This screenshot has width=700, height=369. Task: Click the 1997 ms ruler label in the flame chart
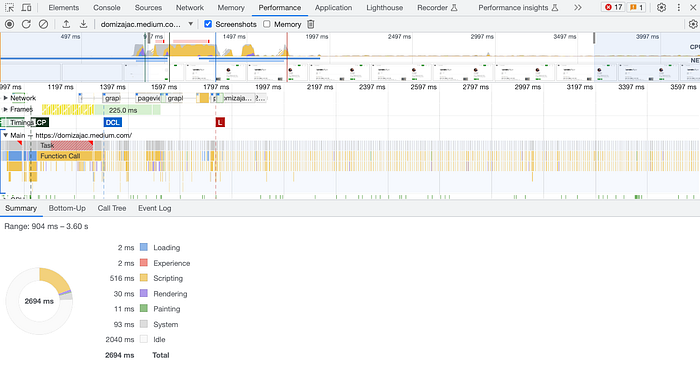tap(268, 87)
